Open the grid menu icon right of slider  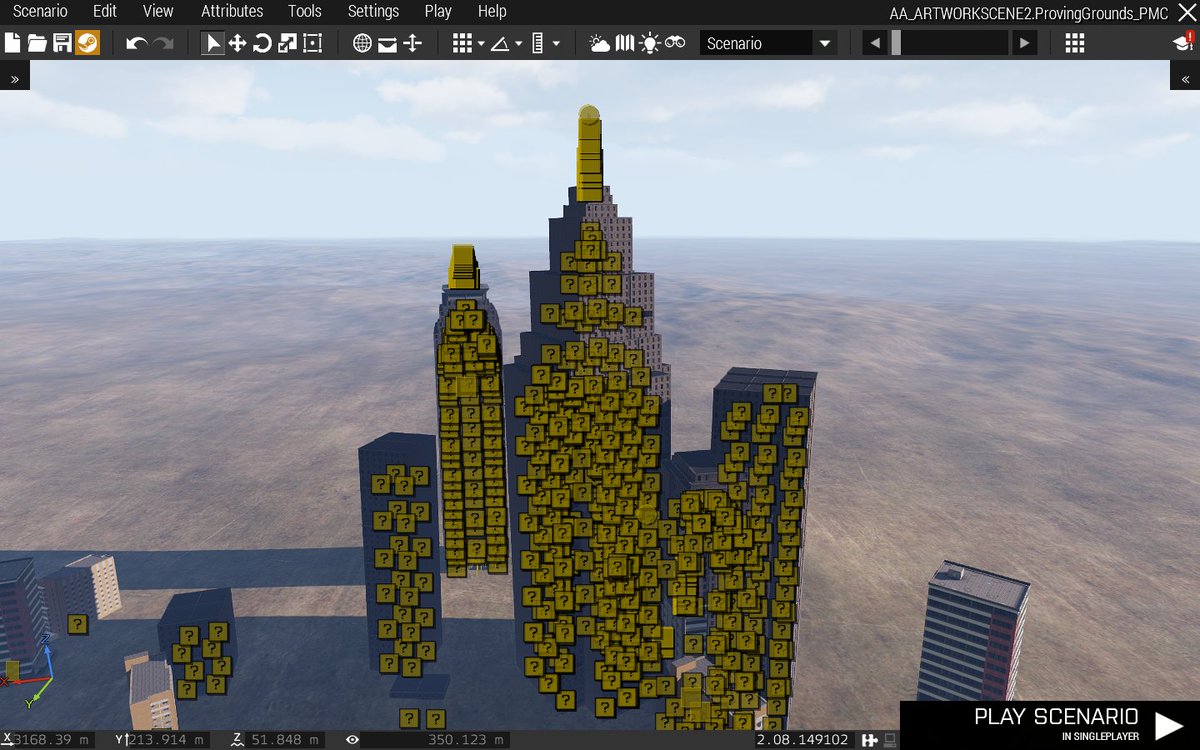pos(1075,43)
